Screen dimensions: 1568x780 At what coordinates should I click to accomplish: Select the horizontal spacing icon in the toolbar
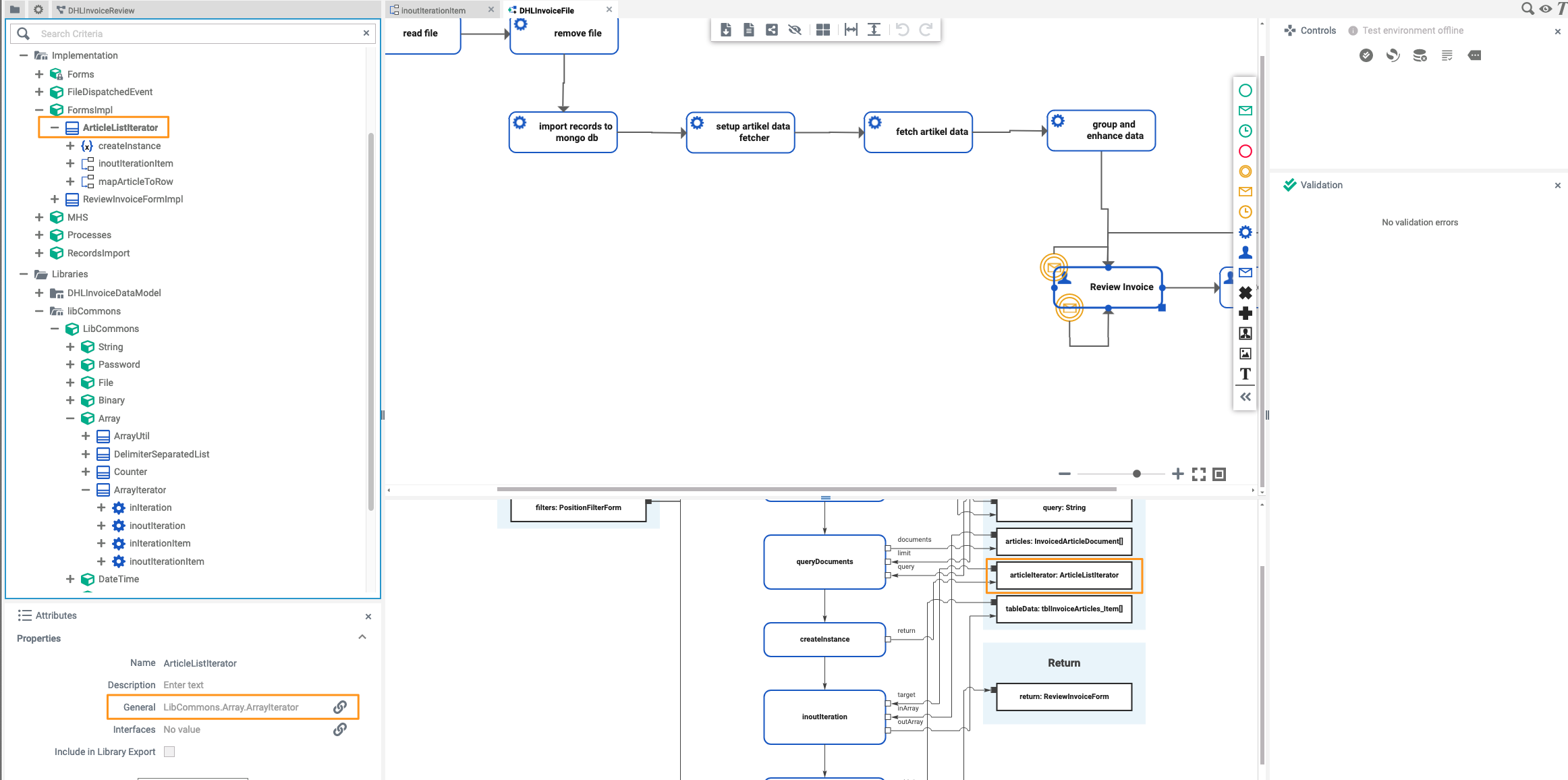coord(849,30)
